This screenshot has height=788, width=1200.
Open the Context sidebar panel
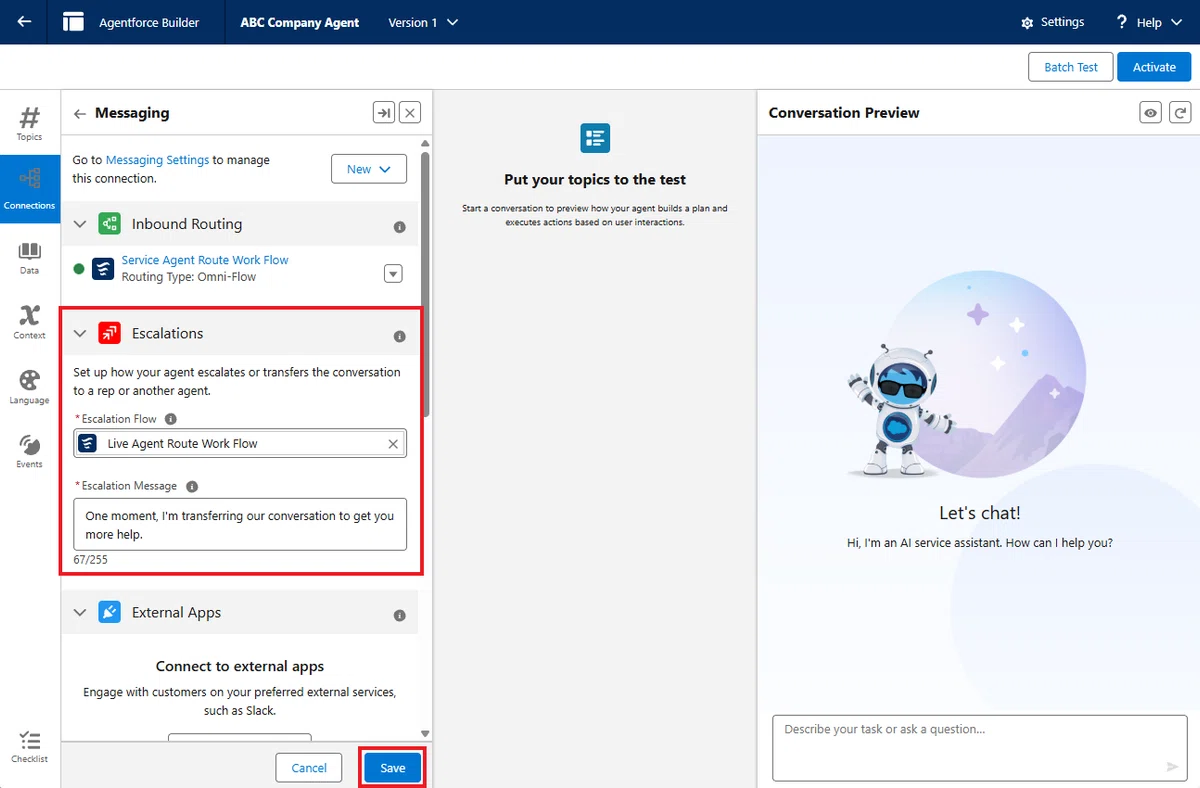click(x=30, y=322)
